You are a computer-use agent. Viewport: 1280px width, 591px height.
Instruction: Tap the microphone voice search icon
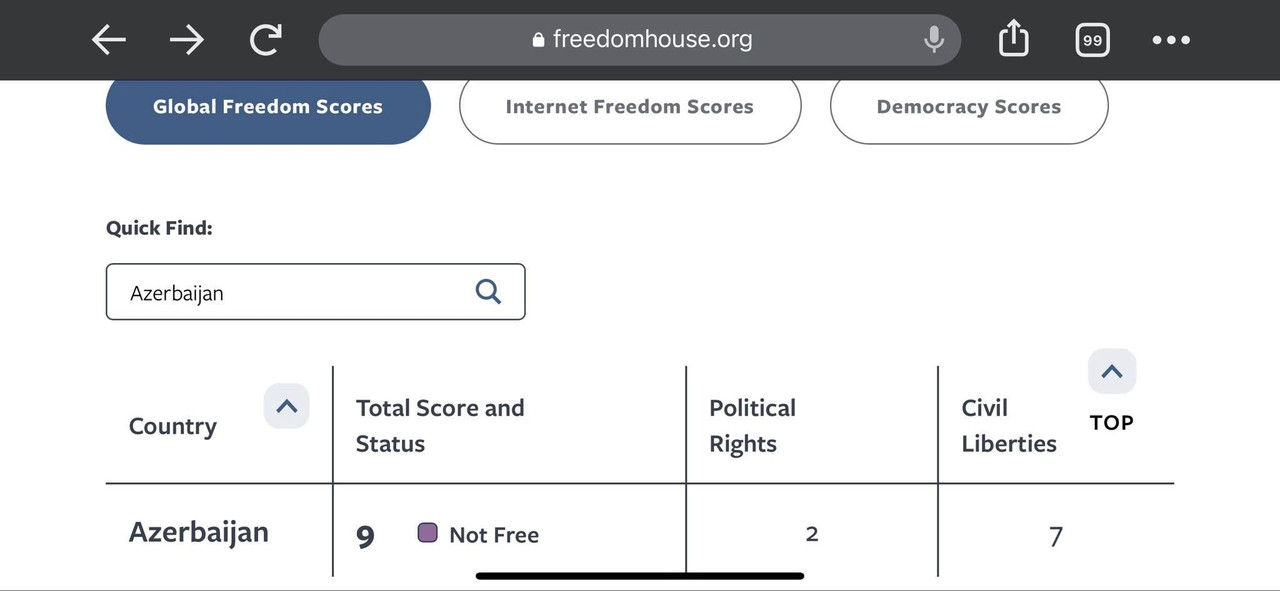933,40
